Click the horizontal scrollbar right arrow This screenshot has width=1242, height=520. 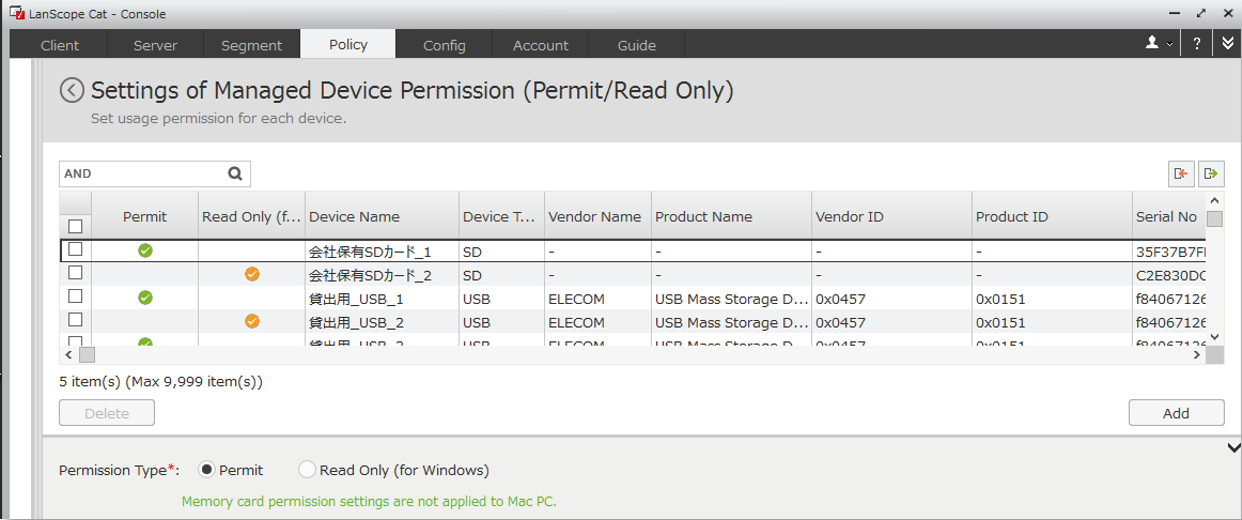click(1197, 355)
